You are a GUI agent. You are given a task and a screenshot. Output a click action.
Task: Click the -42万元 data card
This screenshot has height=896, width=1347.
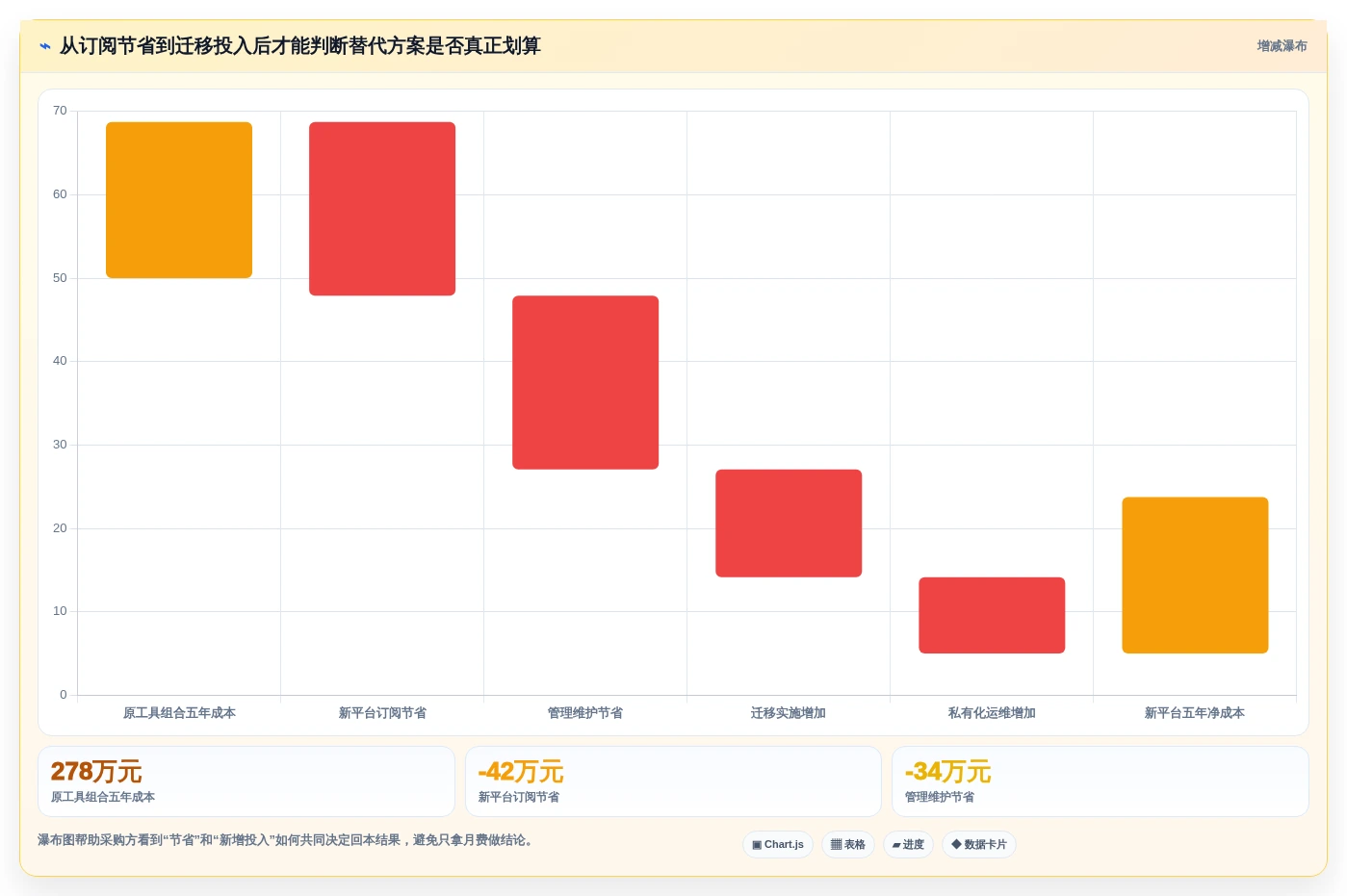[x=673, y=781]
